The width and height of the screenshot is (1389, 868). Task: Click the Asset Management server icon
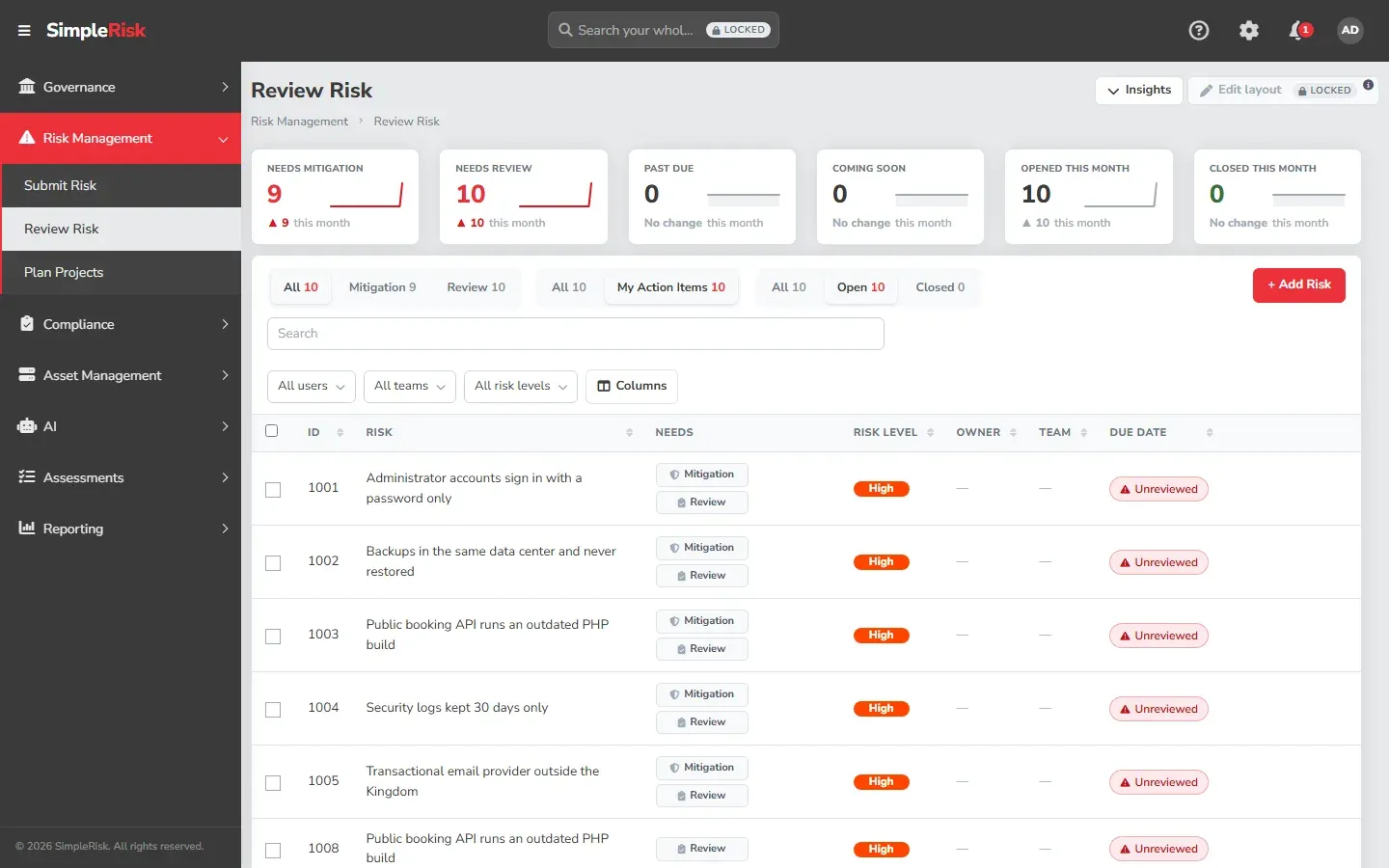click(x=27, y=375)
